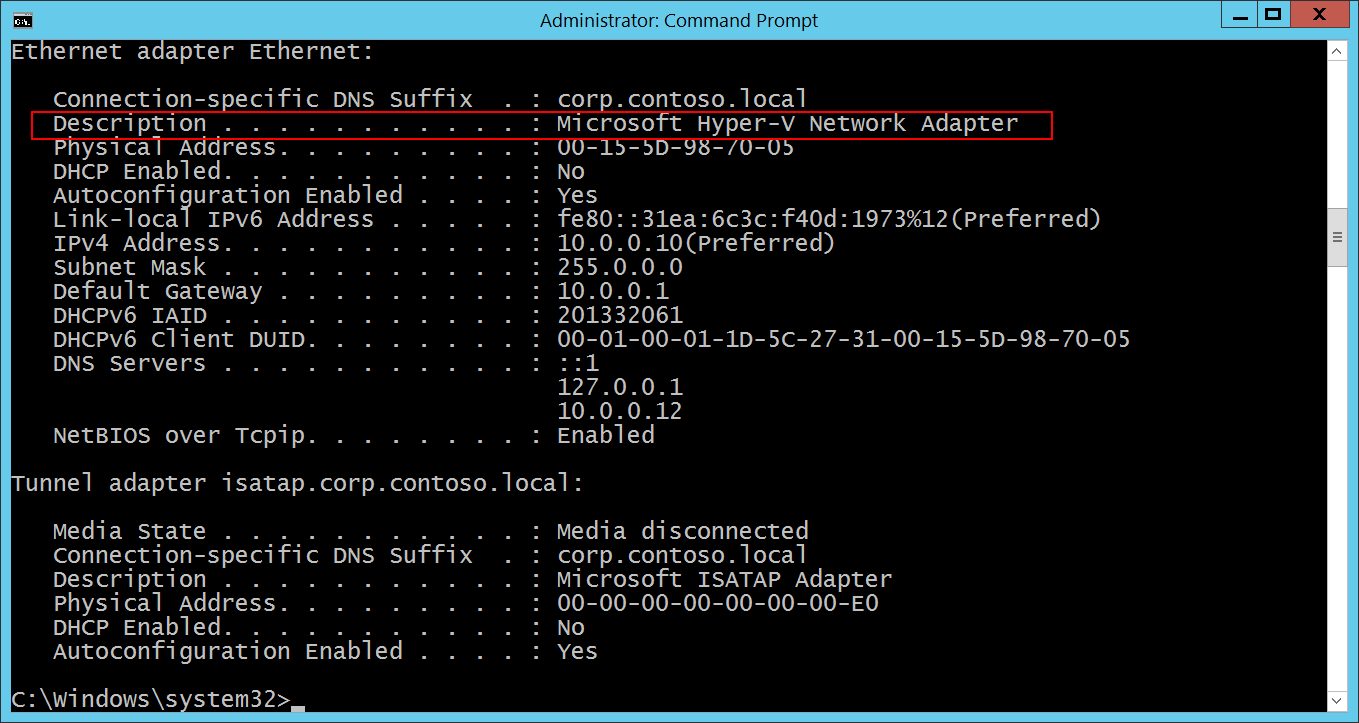Viewport: 1359px width, 723px height.
Task: Click the scrollbar track above the thumb
Action: pyautogui.click(x=1337, y=130)
